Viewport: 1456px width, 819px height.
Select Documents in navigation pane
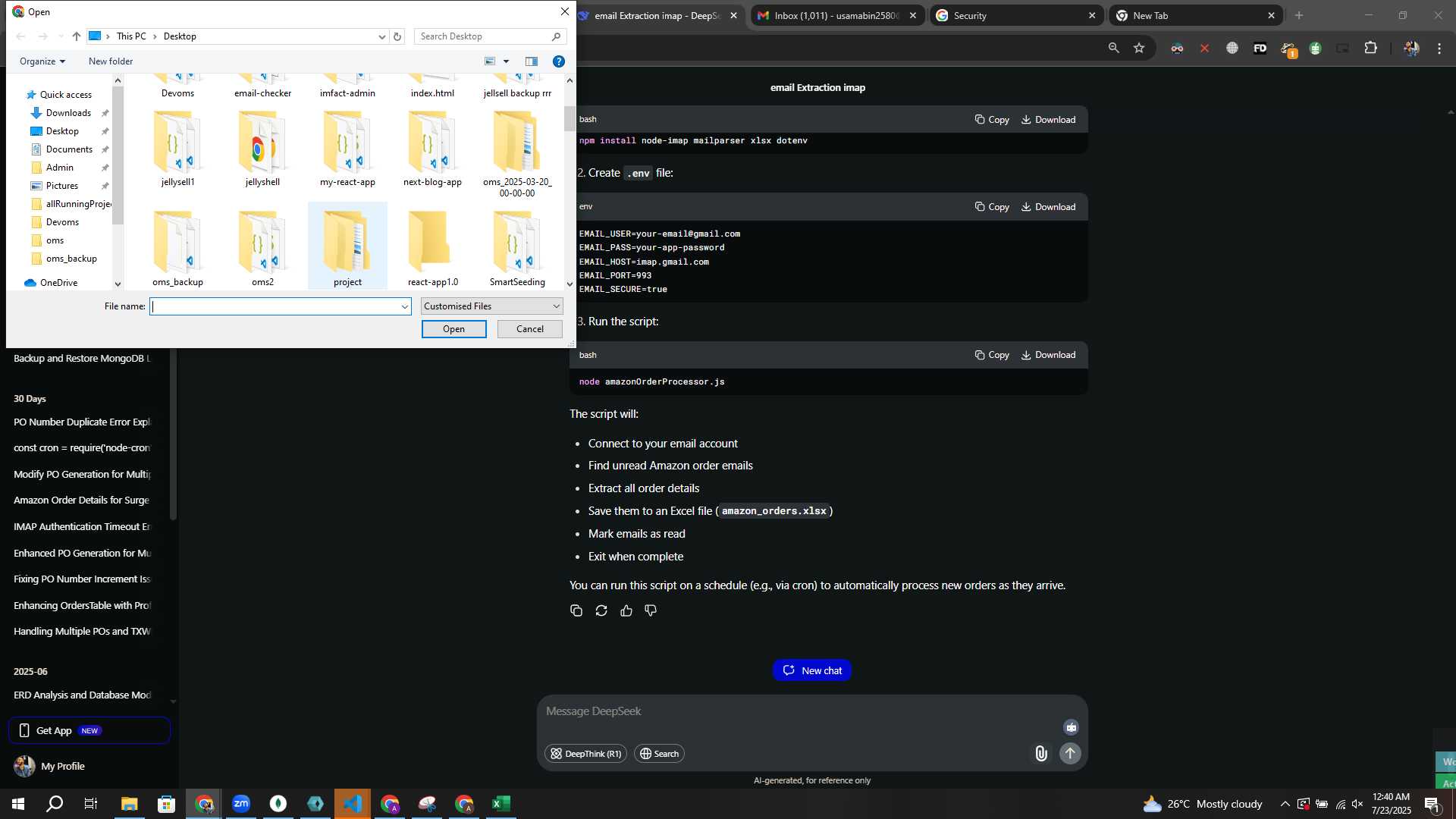pos(69,149)
